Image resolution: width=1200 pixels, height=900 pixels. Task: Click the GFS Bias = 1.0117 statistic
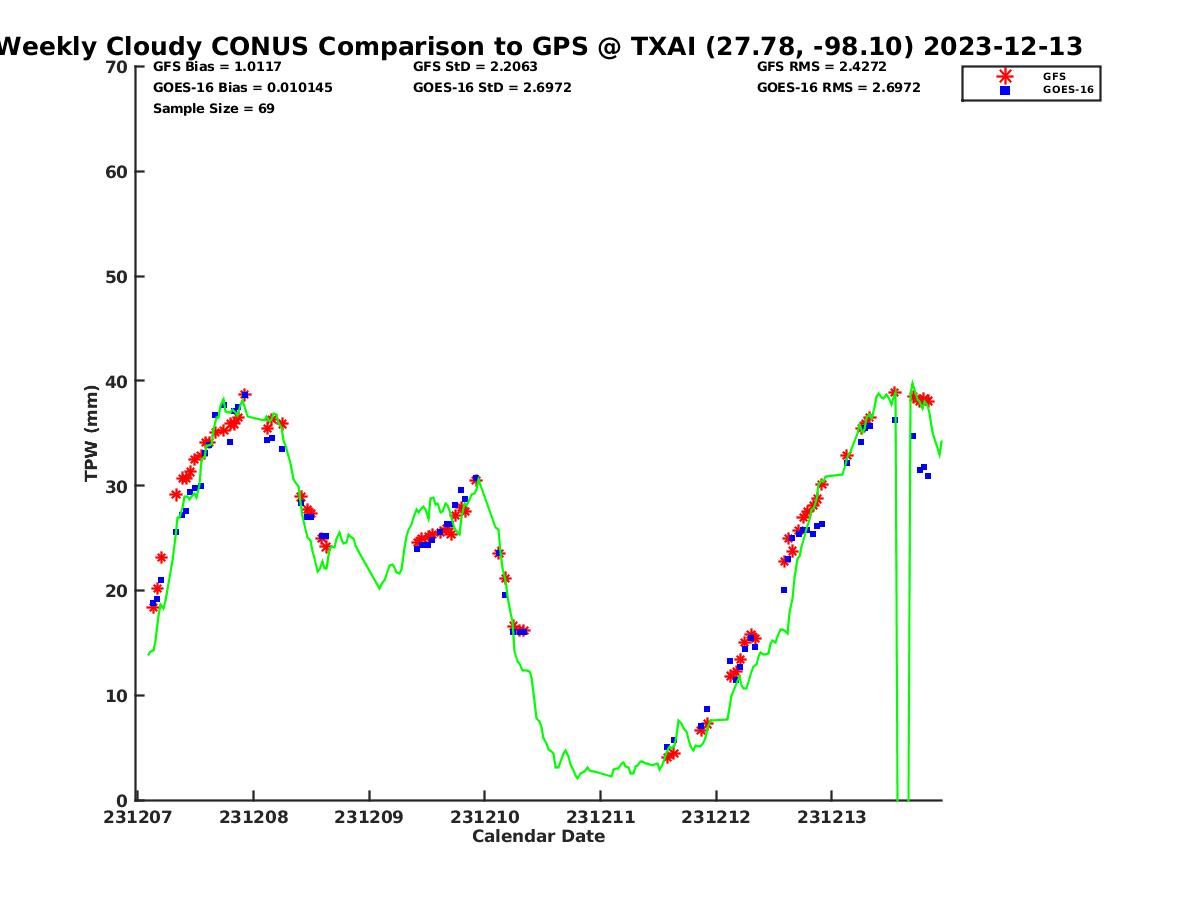[x=217, y=67]
